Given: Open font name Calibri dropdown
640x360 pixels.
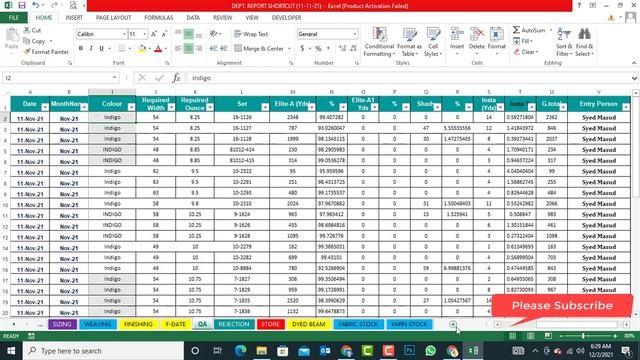Looking at the screenshot, I should (x=124, y=34).
